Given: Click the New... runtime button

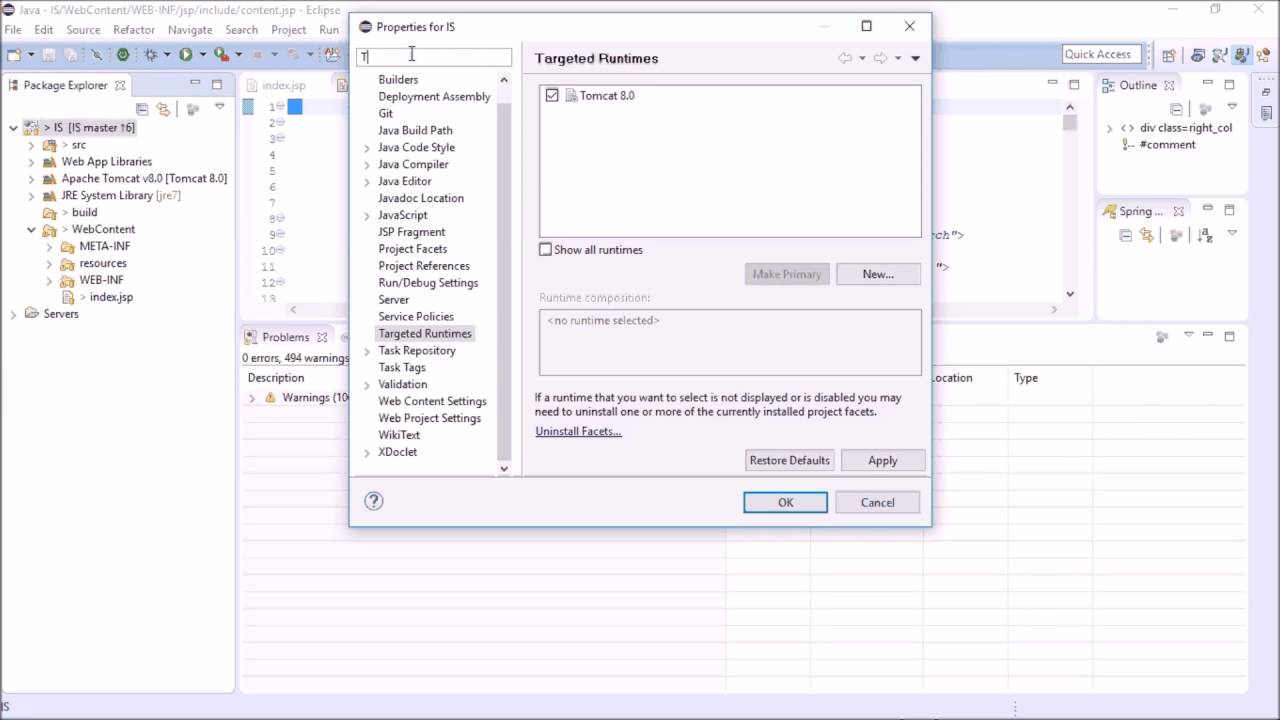Looking at the screenshot, I should [x=878, y=274].
